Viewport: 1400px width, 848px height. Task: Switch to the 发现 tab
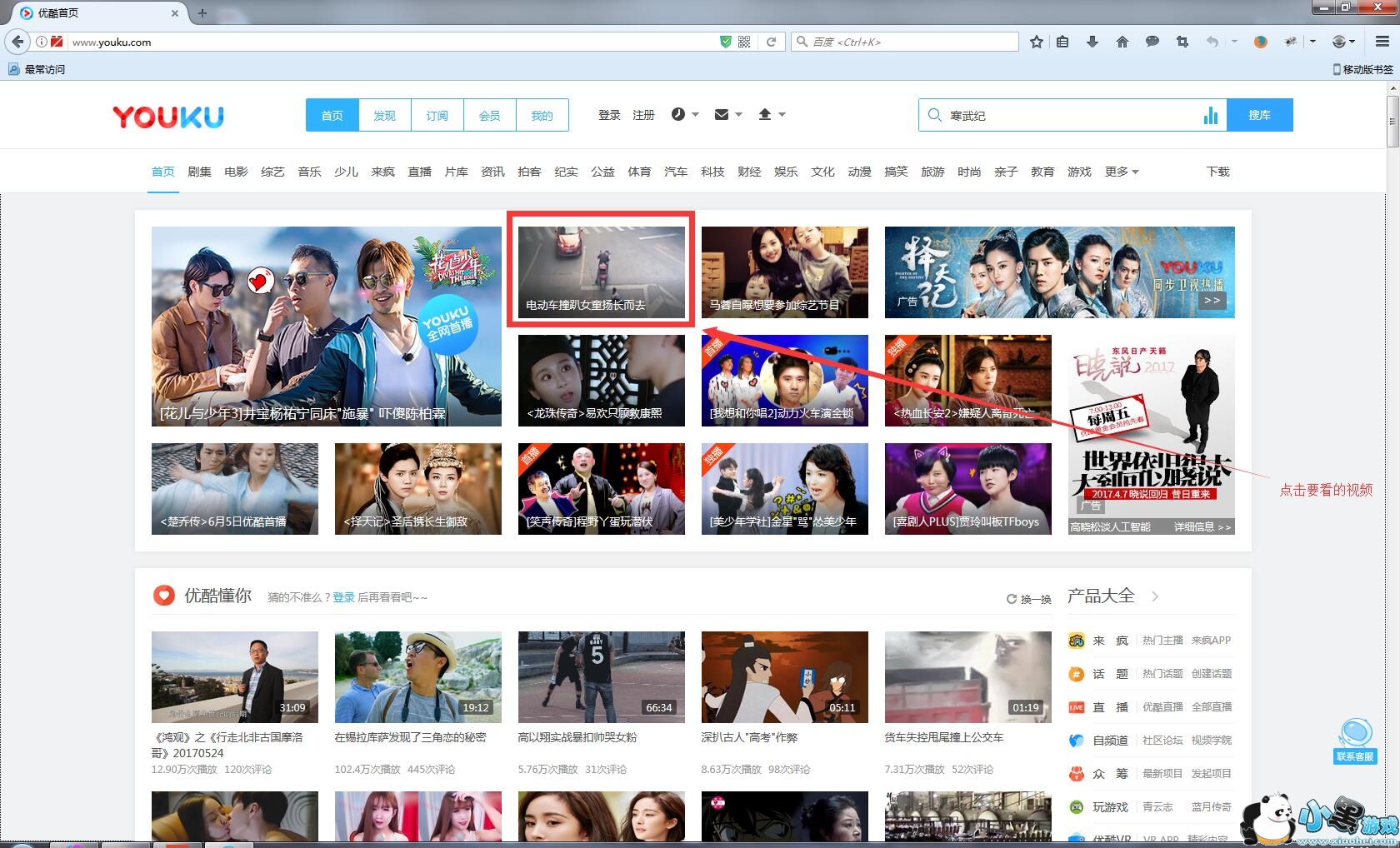point(384,115)
